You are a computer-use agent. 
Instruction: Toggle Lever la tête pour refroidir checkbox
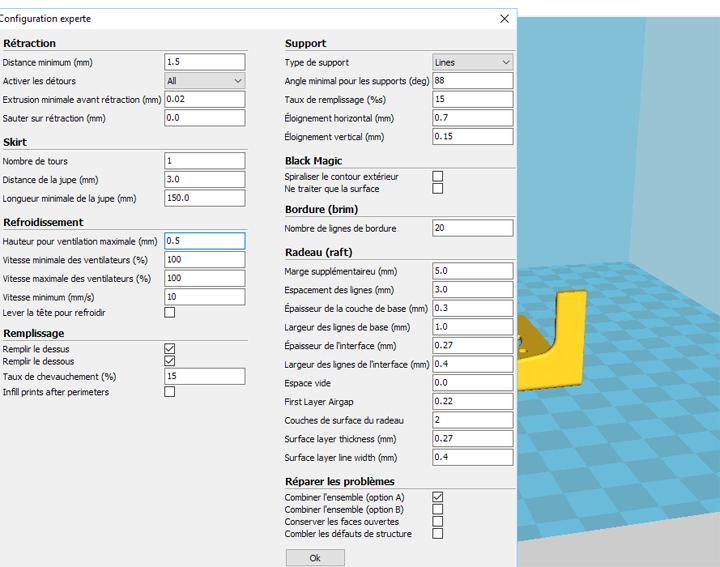coord(169,313)
